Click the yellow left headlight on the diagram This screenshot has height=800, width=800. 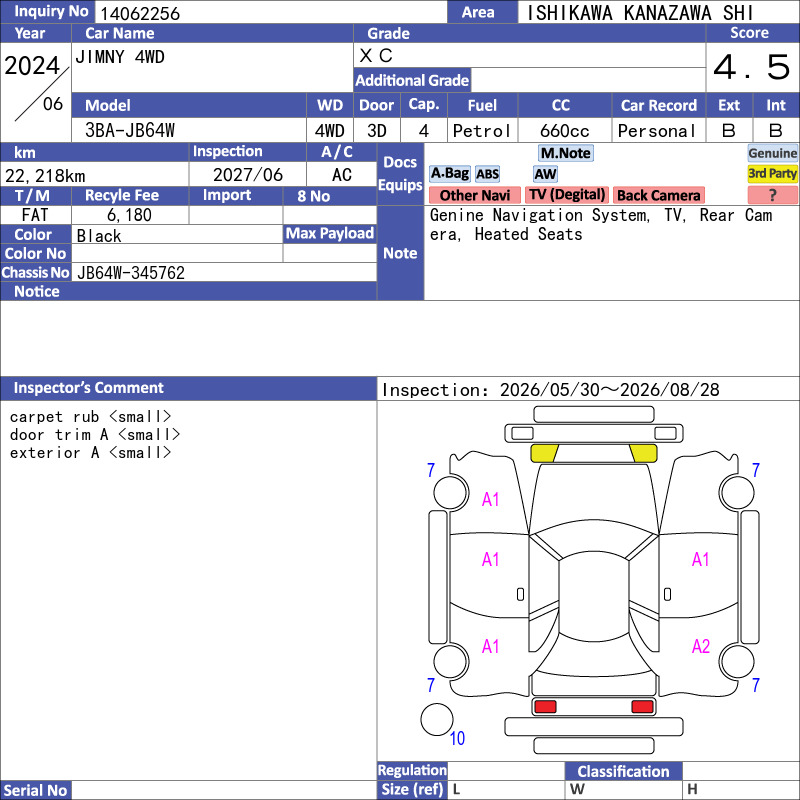544,453
